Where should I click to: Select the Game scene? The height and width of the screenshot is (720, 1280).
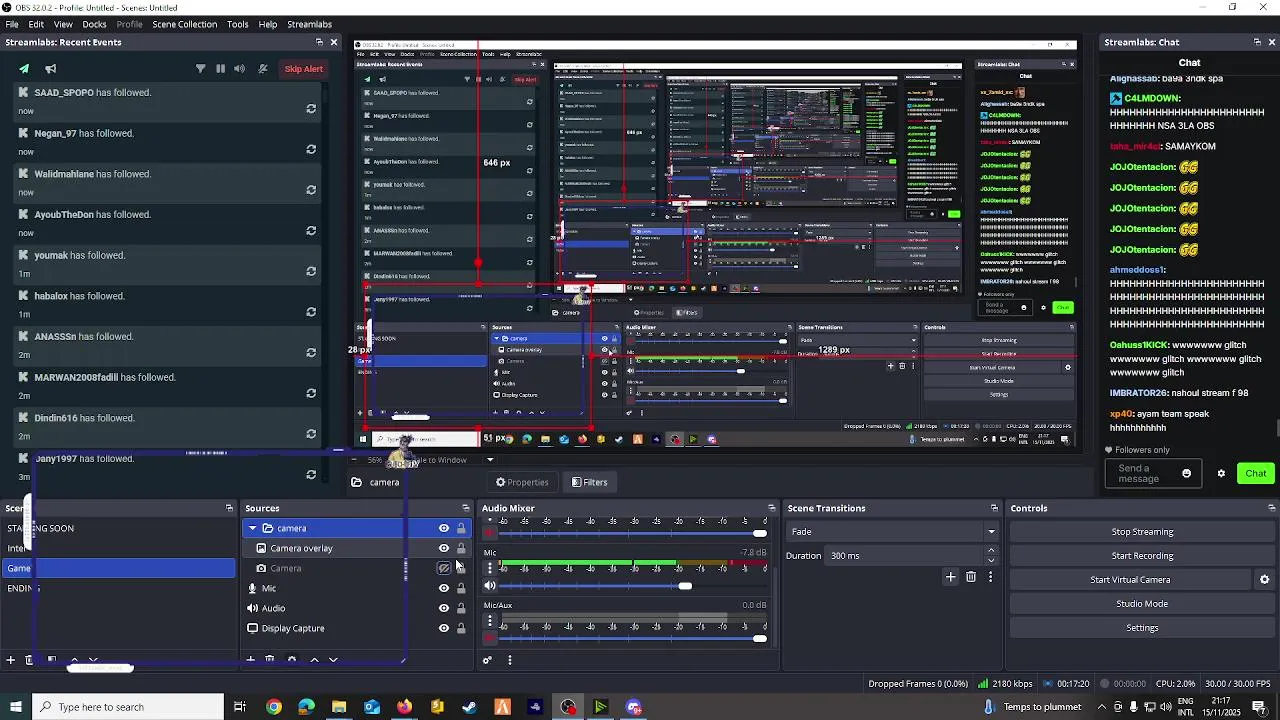click(x=118, y=568)
